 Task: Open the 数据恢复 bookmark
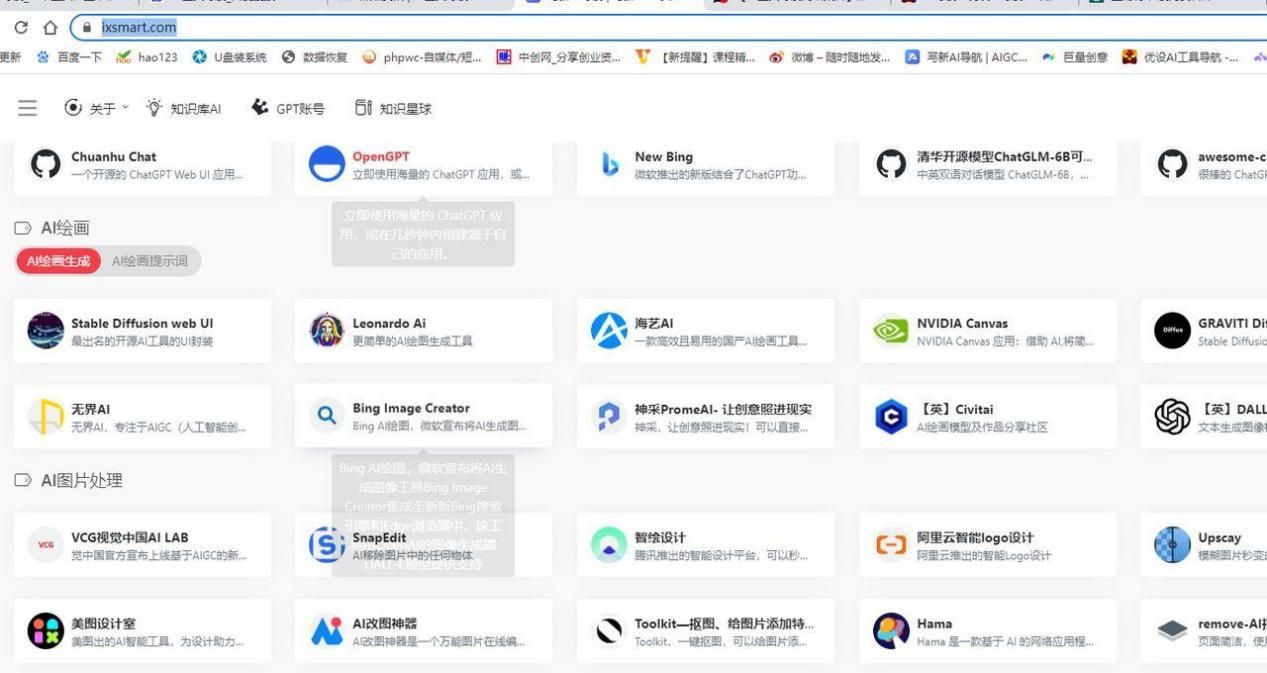pyautogui.click(x=315, y=57)
